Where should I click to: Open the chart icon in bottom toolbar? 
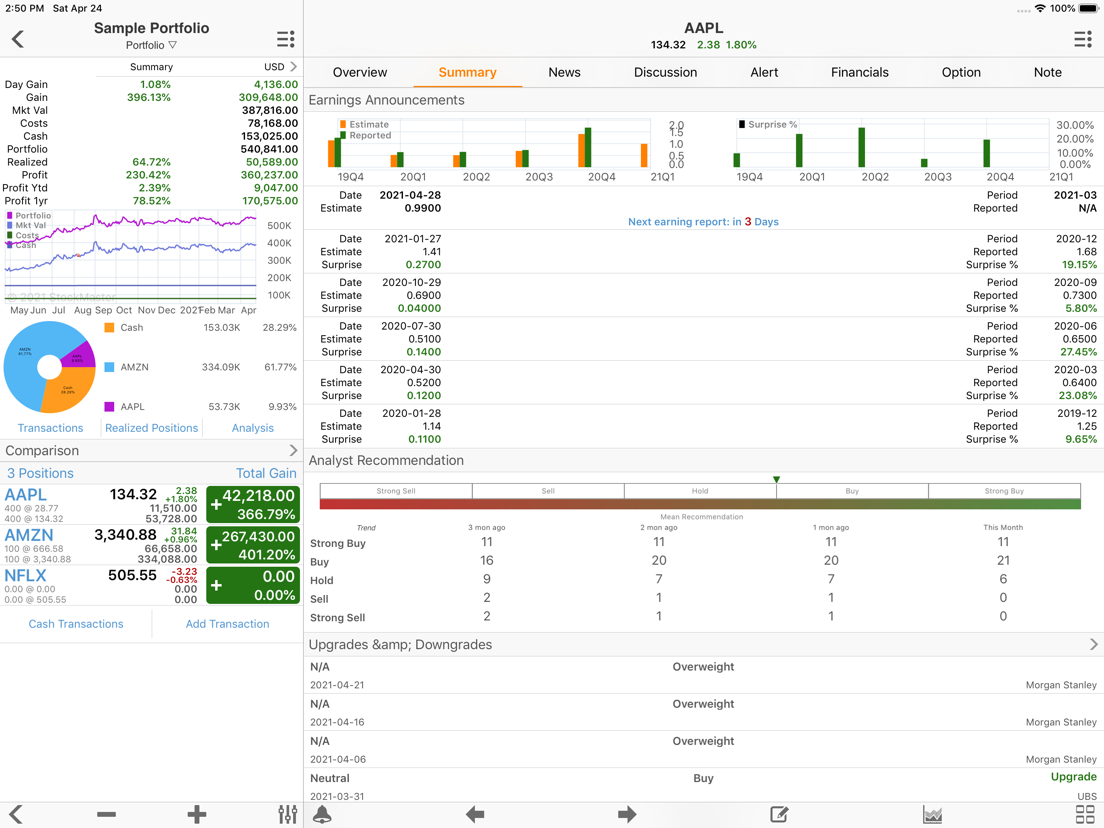(x=932, y=815)
